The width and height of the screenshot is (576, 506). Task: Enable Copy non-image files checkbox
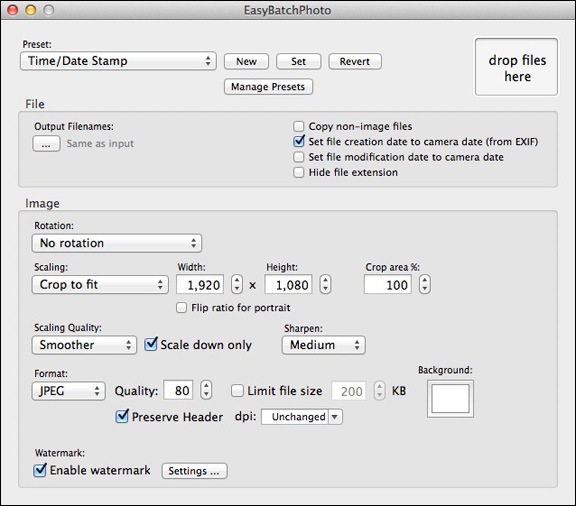(299, 126)
